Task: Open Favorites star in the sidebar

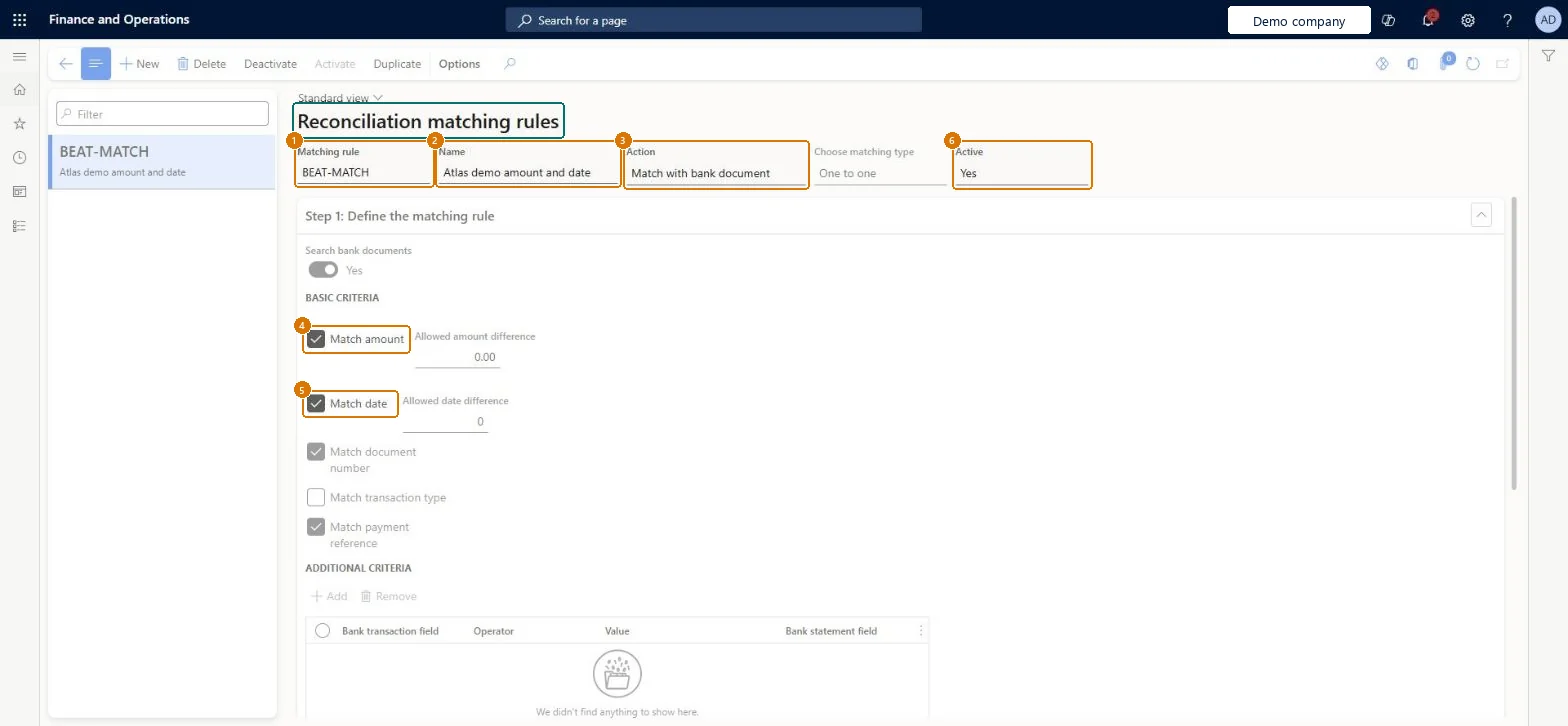Action: (x=19, y=124)
